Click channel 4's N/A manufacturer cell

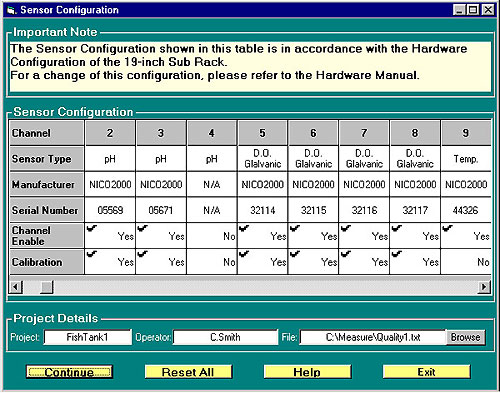click(x=212, y=184)
